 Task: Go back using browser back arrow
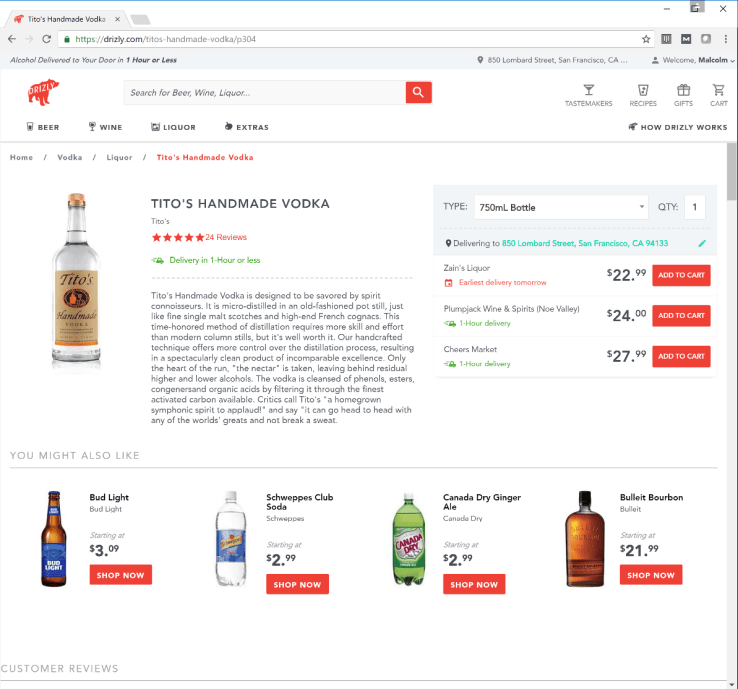pyautogui.click(x=12, y=39)
